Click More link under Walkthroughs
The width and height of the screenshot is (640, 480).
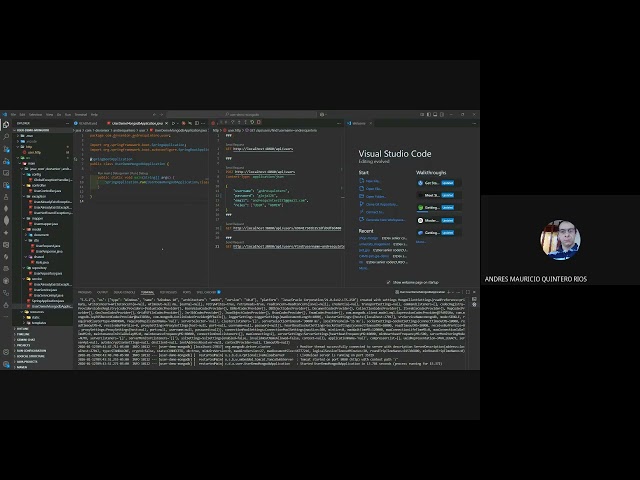[421, 242]
